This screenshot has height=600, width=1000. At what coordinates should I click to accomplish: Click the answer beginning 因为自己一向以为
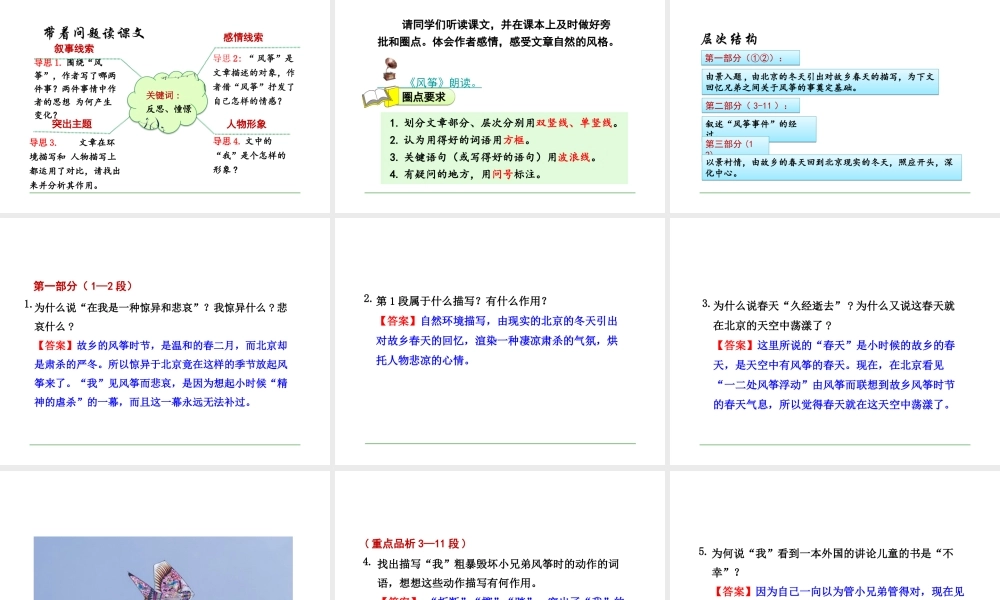click(x=838, y=592)
